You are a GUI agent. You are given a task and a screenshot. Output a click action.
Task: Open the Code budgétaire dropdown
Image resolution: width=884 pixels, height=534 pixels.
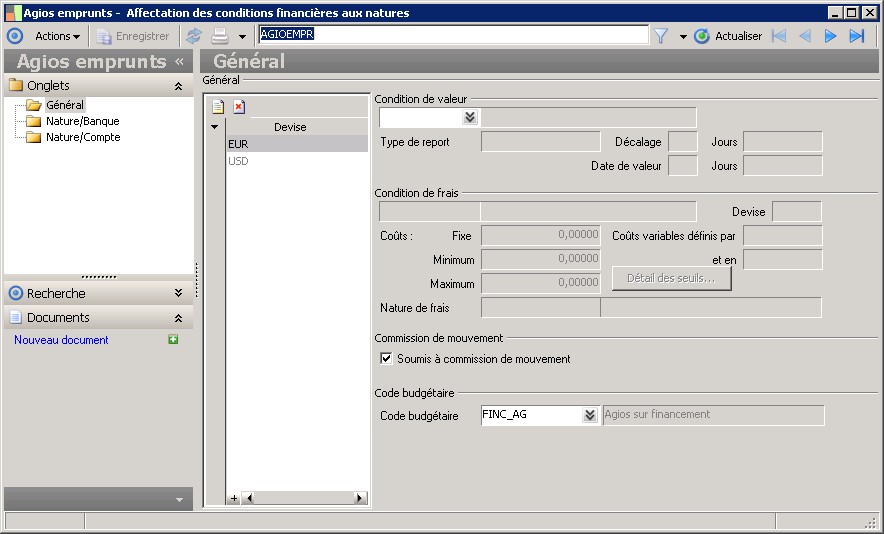[590, 415]
